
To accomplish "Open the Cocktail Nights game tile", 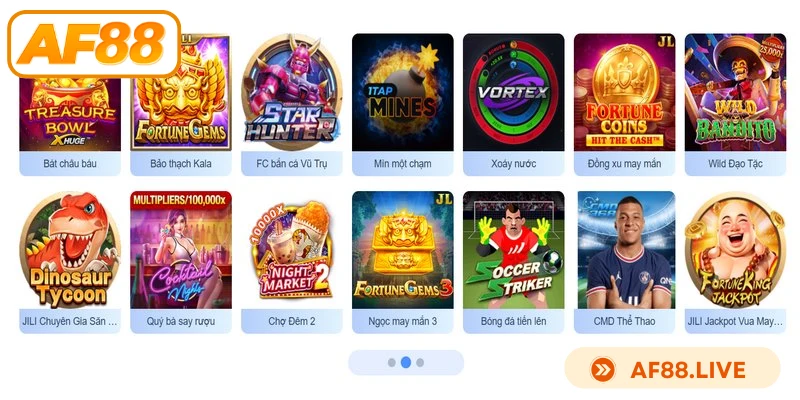I will click(181, 250).
